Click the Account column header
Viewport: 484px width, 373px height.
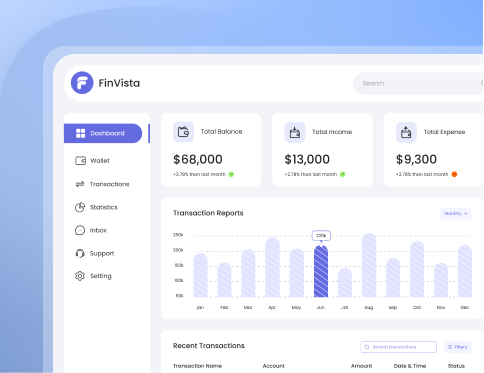pyautogui.click(x=274, y=366)
